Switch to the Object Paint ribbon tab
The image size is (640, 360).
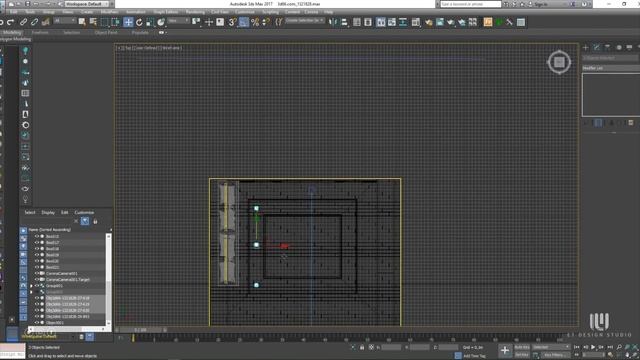click(x=106, y=32)
